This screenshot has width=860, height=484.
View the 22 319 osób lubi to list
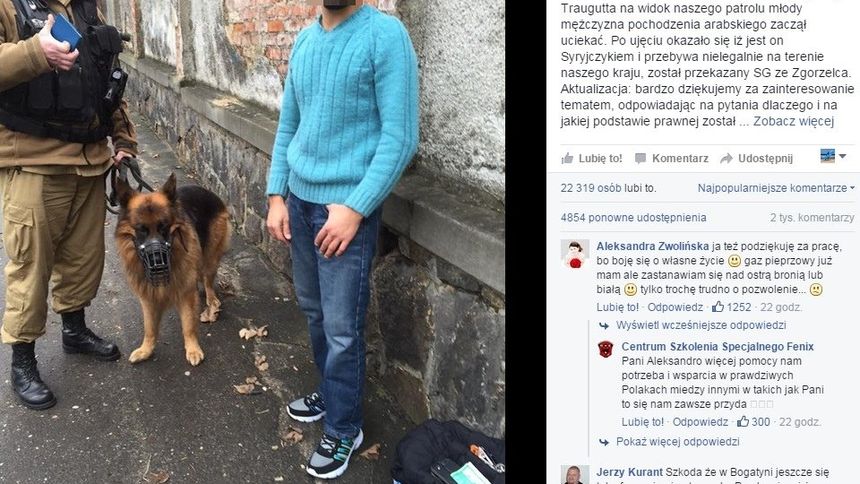tap(608, 188)
